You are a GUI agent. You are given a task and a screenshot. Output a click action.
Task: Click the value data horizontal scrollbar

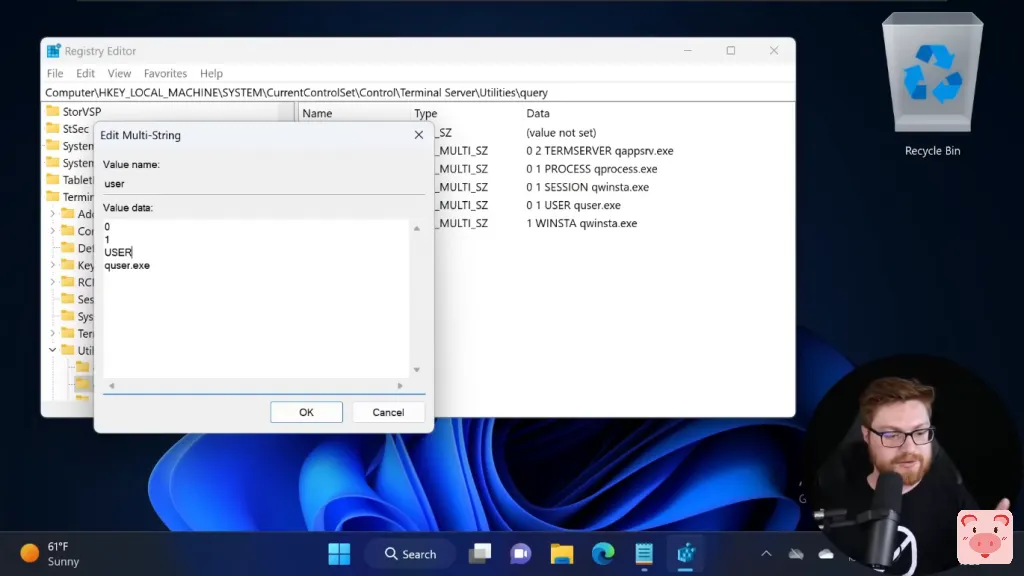[256, 386]
